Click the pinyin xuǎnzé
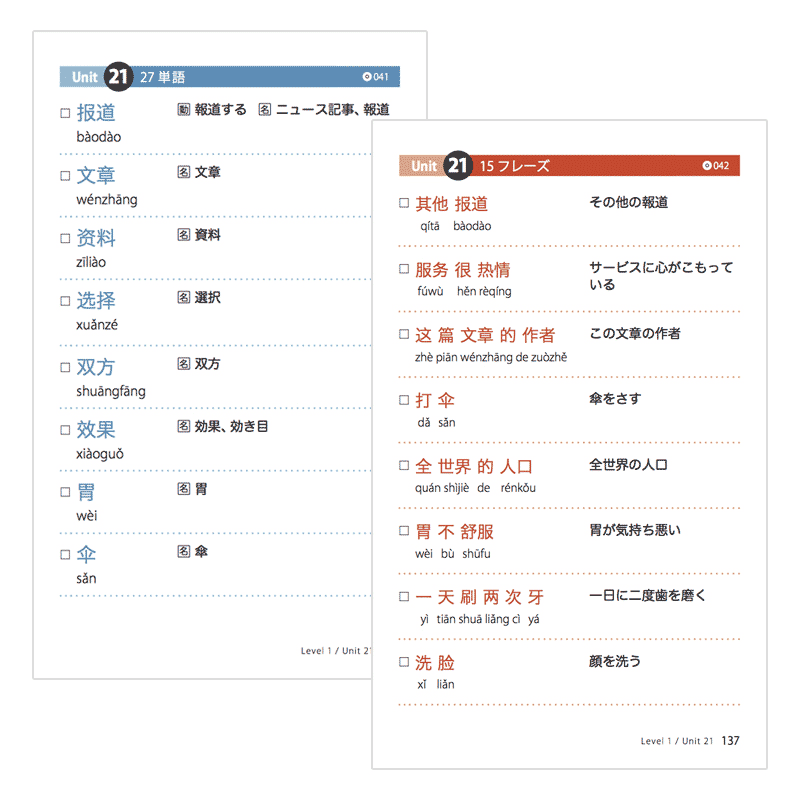Image resolution: width=800 pixels, height=800 pixels. (97, 325)
